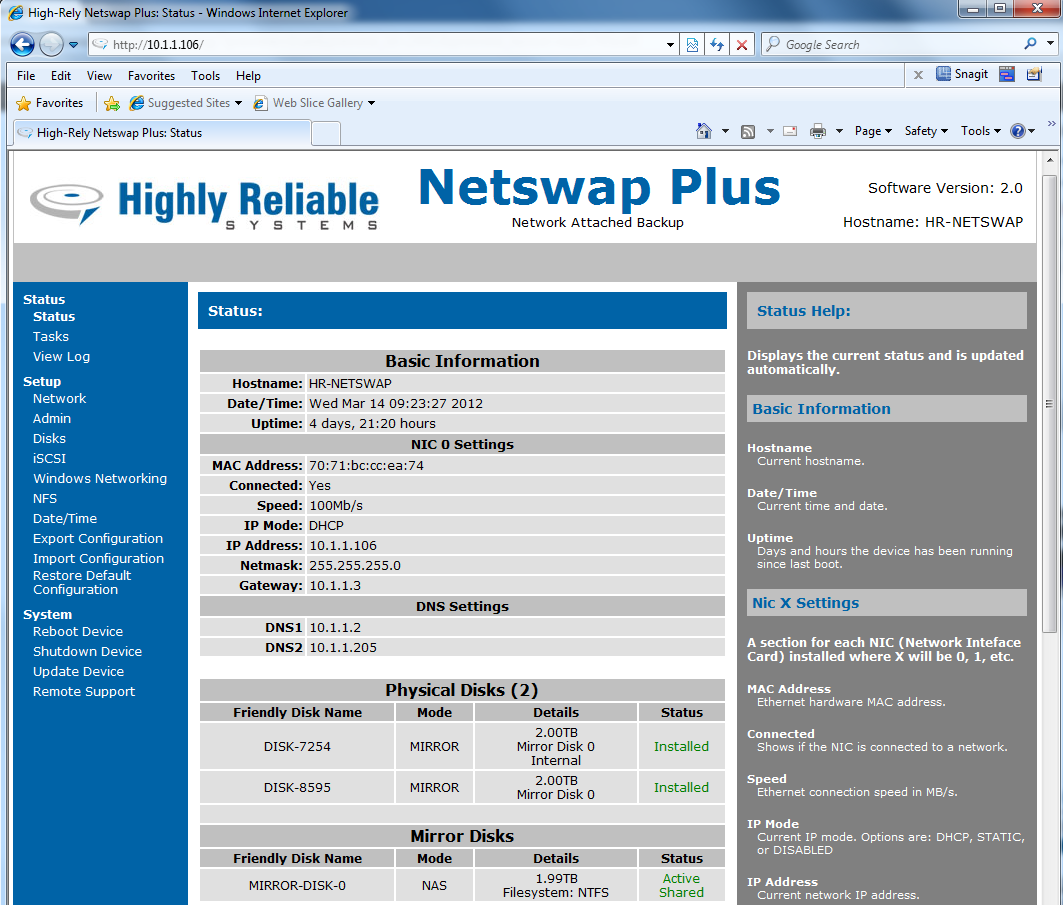The width and height of the screenshot is (1063, 905).
Task: Expand the Home button dropdown arrow
Action: click(x=725, y=131)
